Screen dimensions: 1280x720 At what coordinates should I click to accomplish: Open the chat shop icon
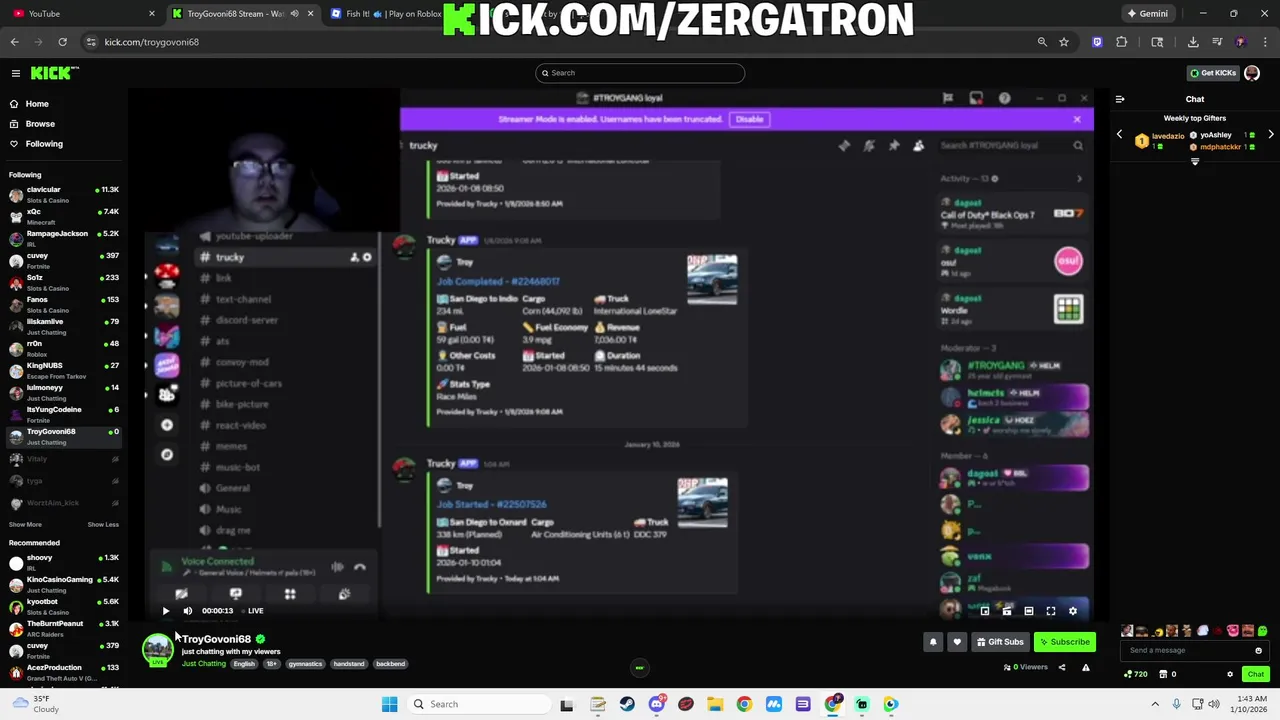[x=1164, y=674]
